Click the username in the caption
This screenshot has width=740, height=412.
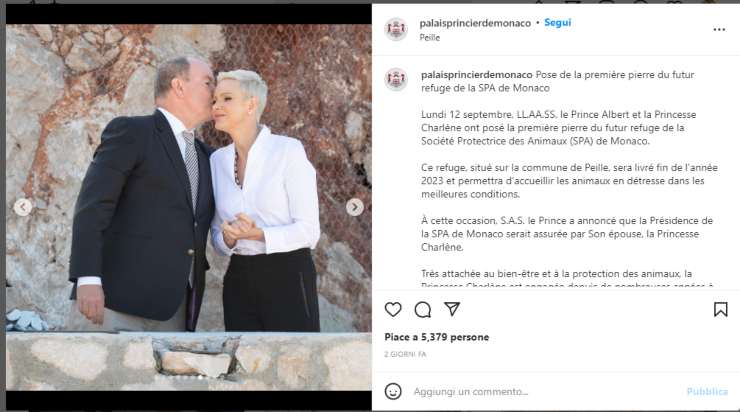pos(477,75)
